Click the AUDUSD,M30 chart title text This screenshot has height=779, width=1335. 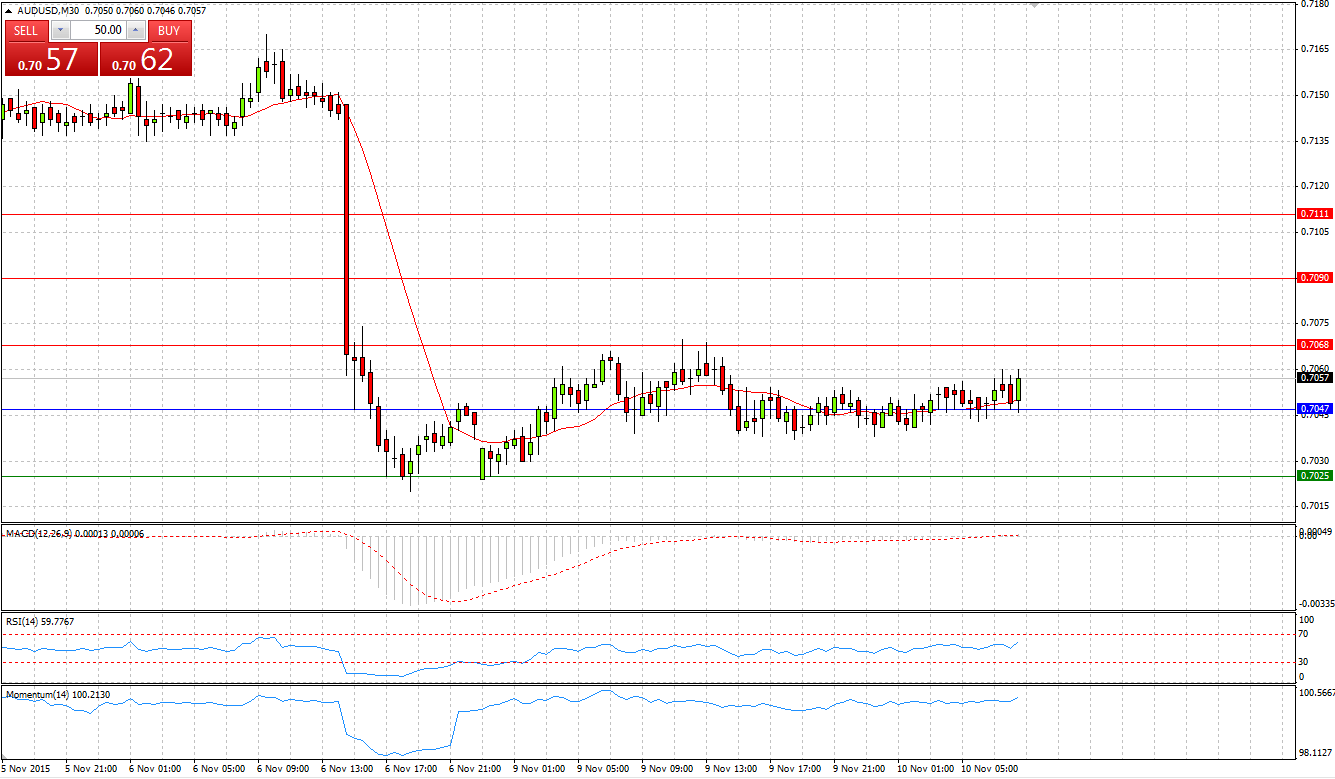pos(48,10)
